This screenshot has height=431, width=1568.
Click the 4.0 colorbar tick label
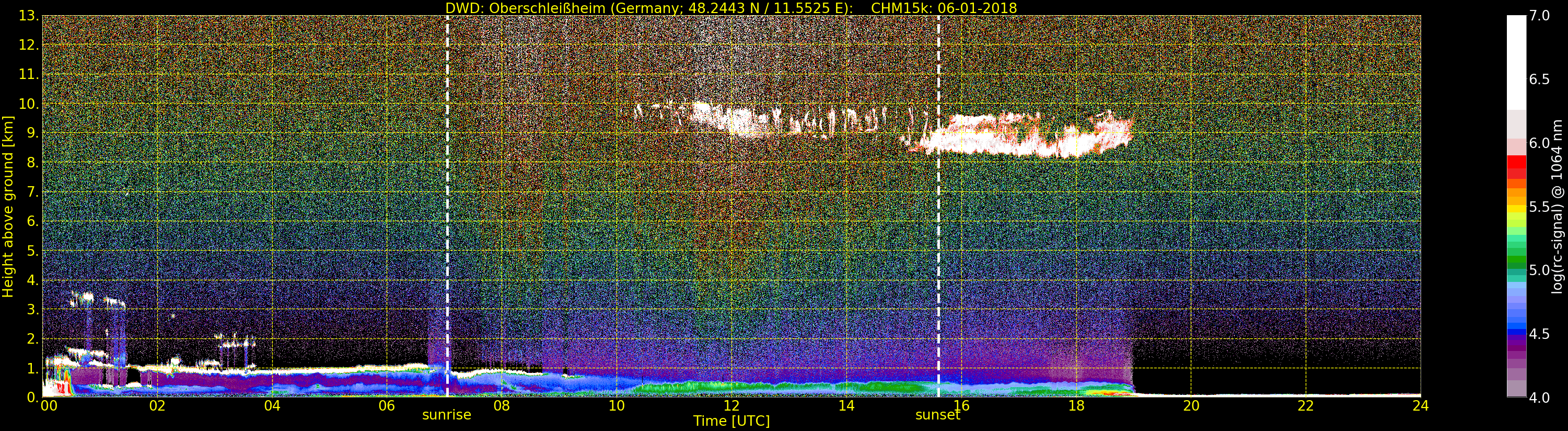1539,398
